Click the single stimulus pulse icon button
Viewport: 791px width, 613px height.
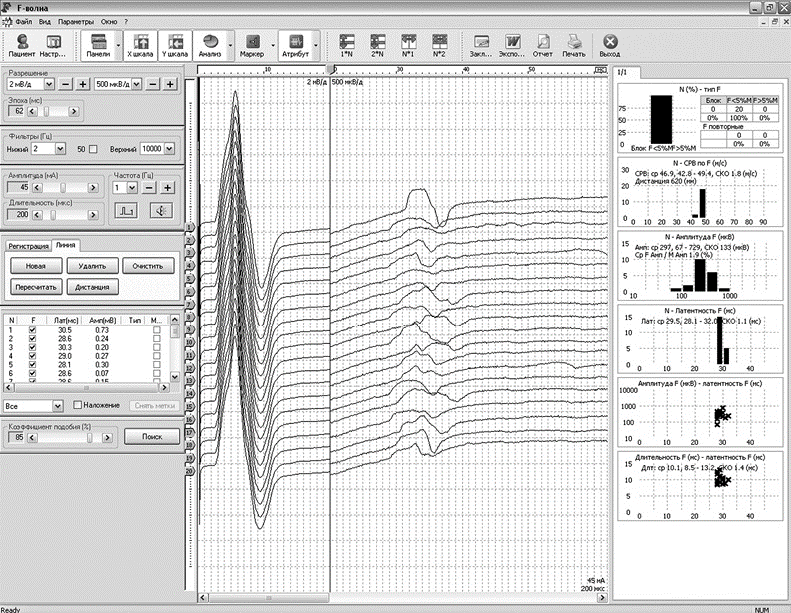coord(126,210)
